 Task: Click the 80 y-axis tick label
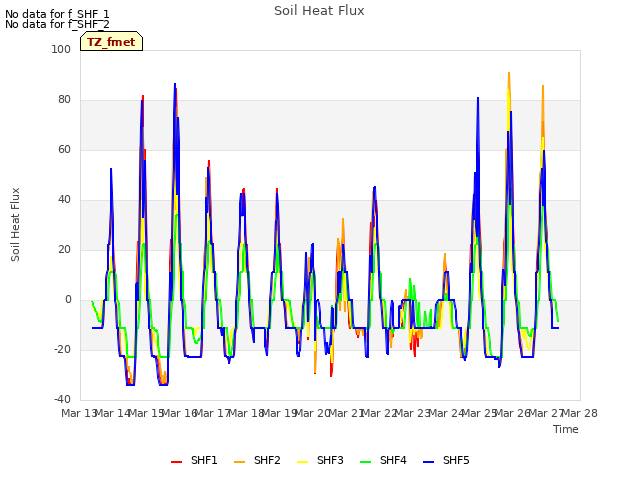point(64,100)
